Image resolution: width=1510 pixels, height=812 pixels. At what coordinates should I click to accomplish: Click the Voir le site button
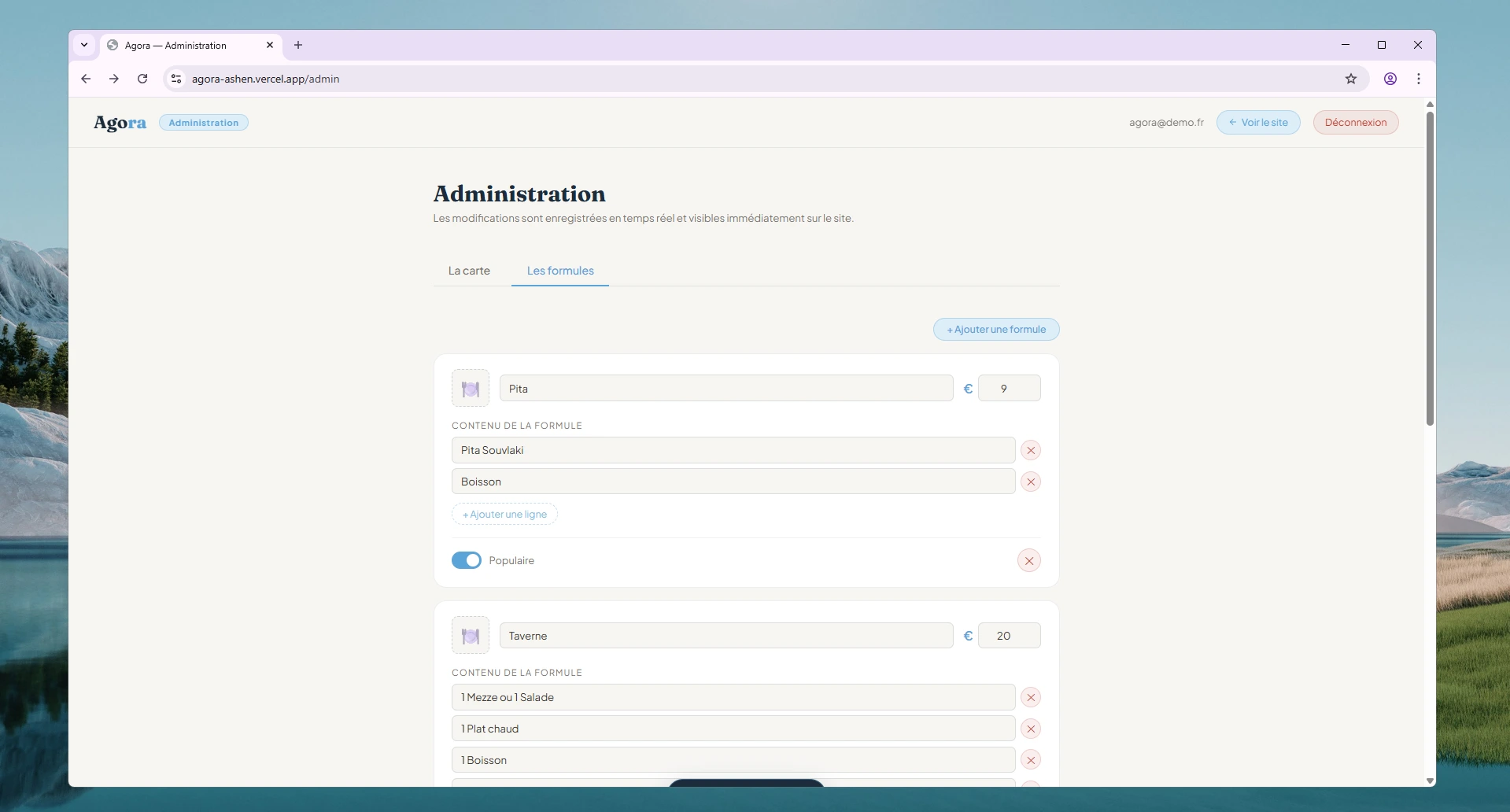click(x=1257, y=122)
